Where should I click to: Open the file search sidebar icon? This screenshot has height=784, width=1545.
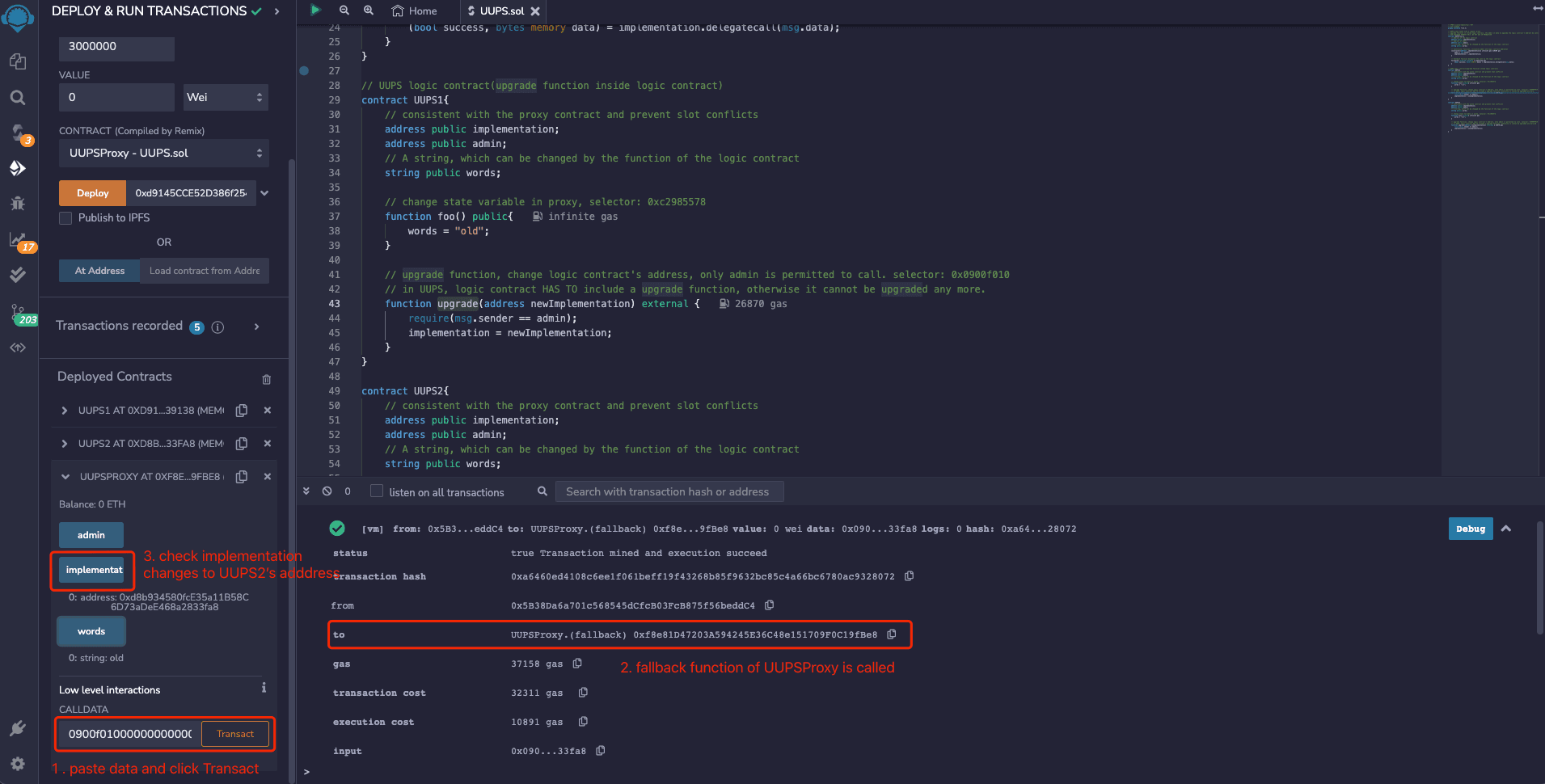[x=18, y=98]
